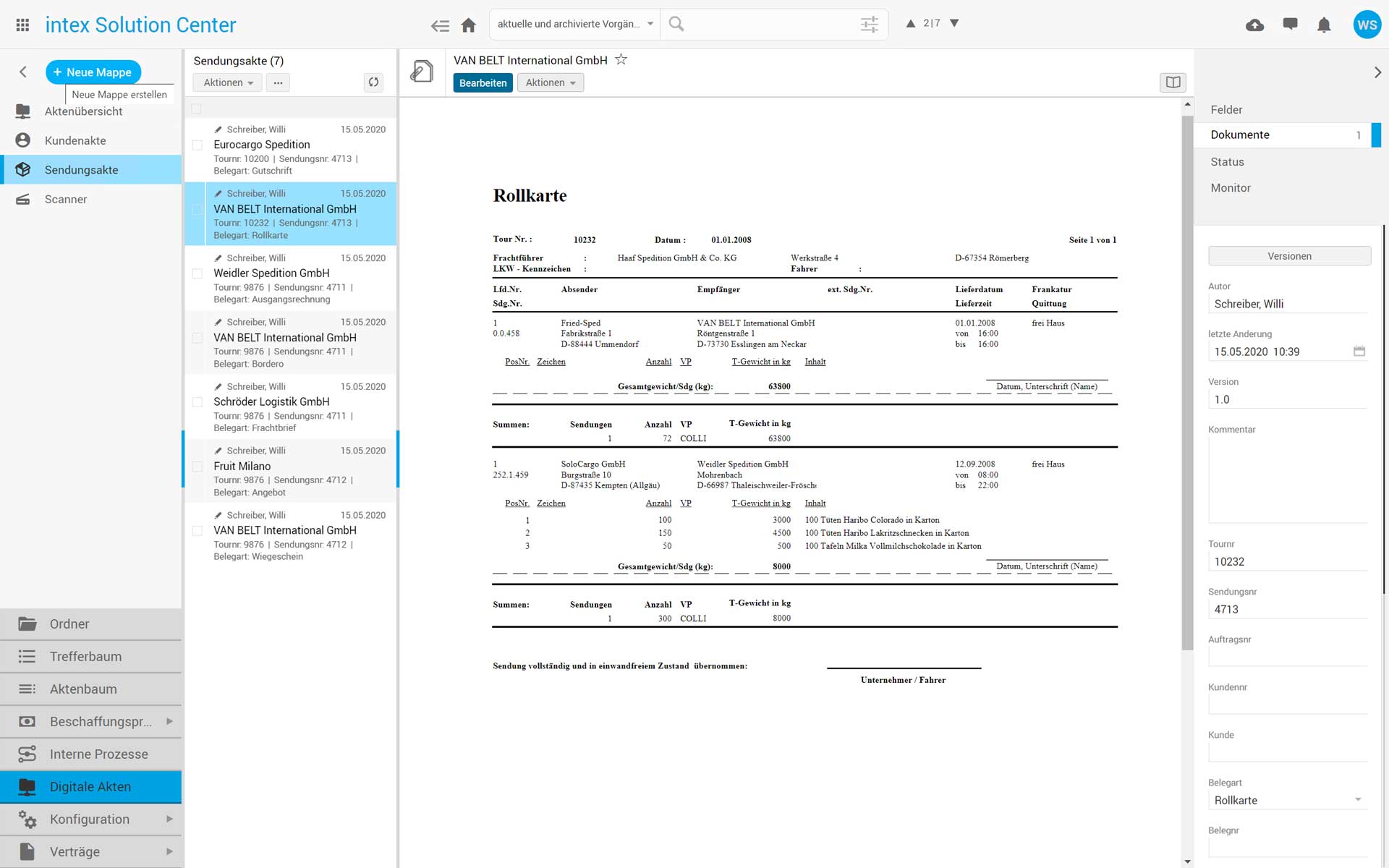The image size is (1389, 868).
Task: Open the chat messages icon
Action: coord(1289,25)
